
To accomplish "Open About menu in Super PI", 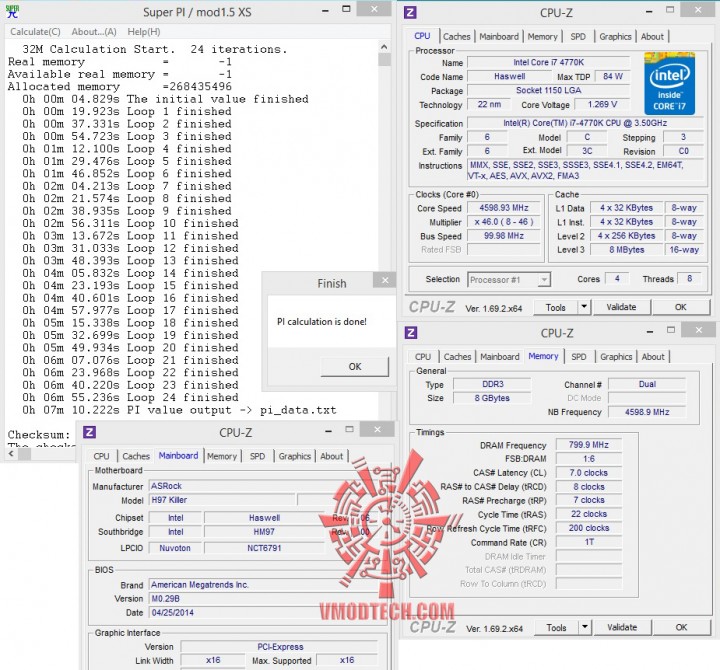I will click(x=94, y=32).
